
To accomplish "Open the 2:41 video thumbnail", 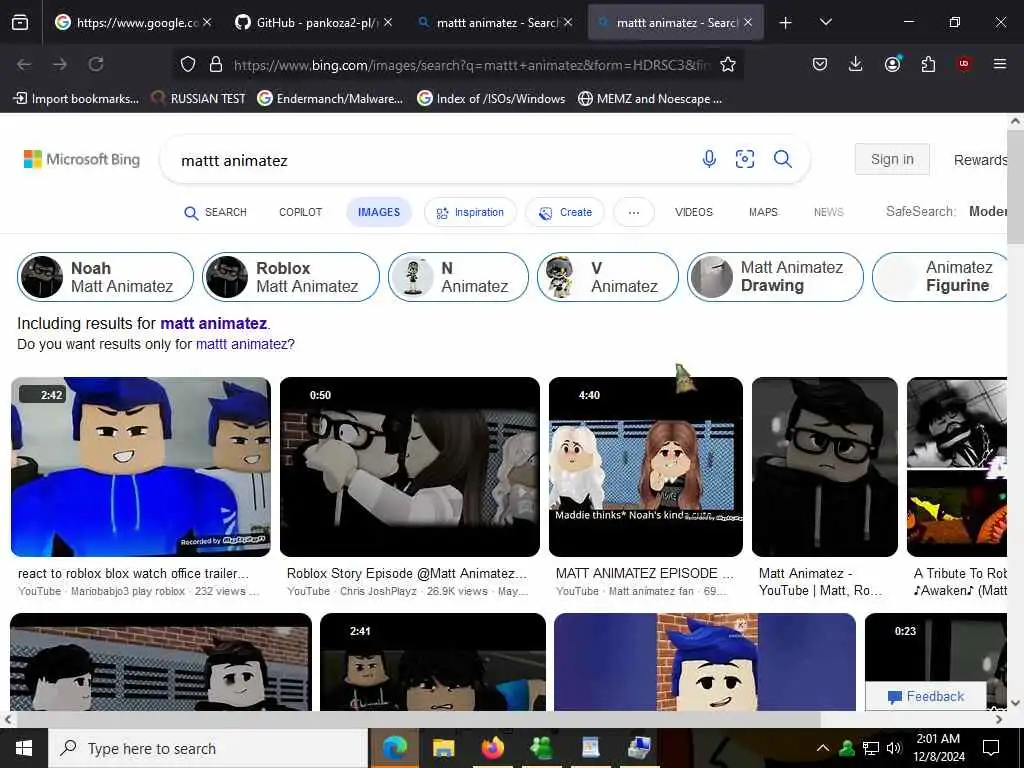I will coord(432,662).
